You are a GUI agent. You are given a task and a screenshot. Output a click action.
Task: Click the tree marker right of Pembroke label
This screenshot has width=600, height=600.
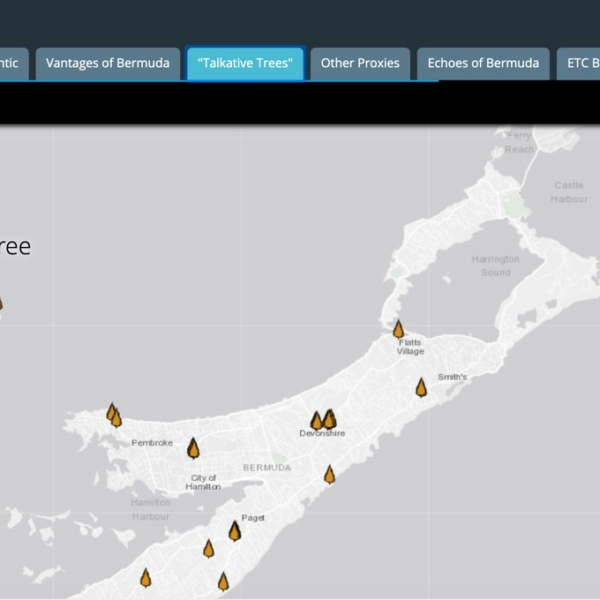coord(193,448)
